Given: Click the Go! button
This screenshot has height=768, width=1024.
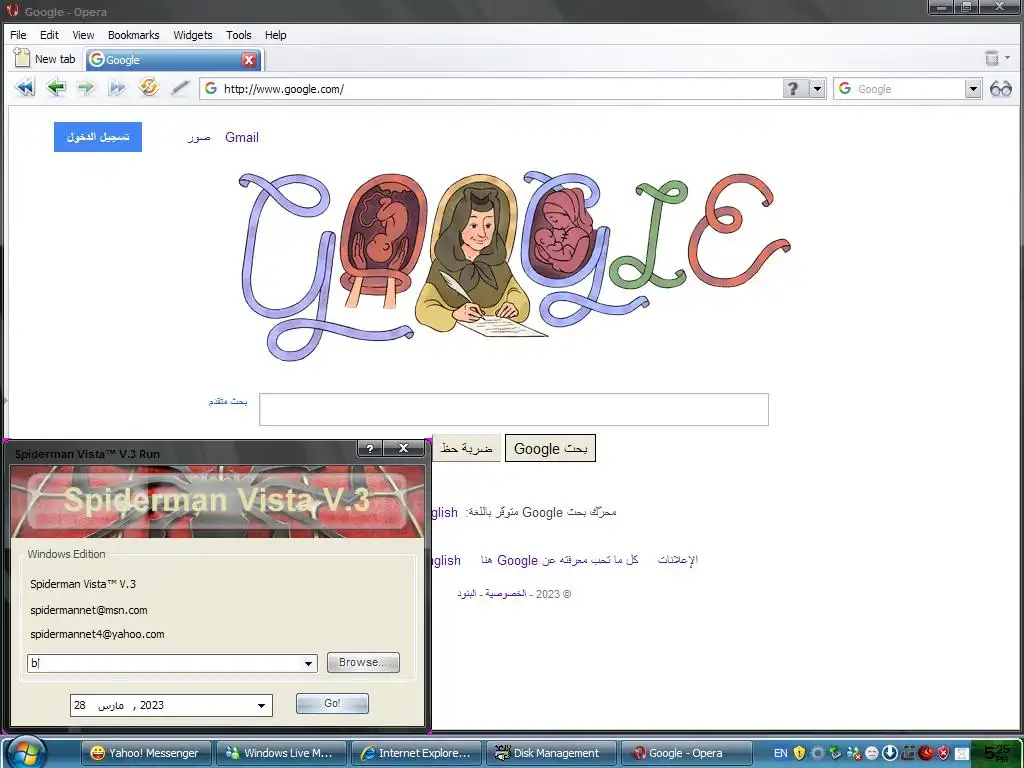Looking at the screenshot, I should (332, 703).
